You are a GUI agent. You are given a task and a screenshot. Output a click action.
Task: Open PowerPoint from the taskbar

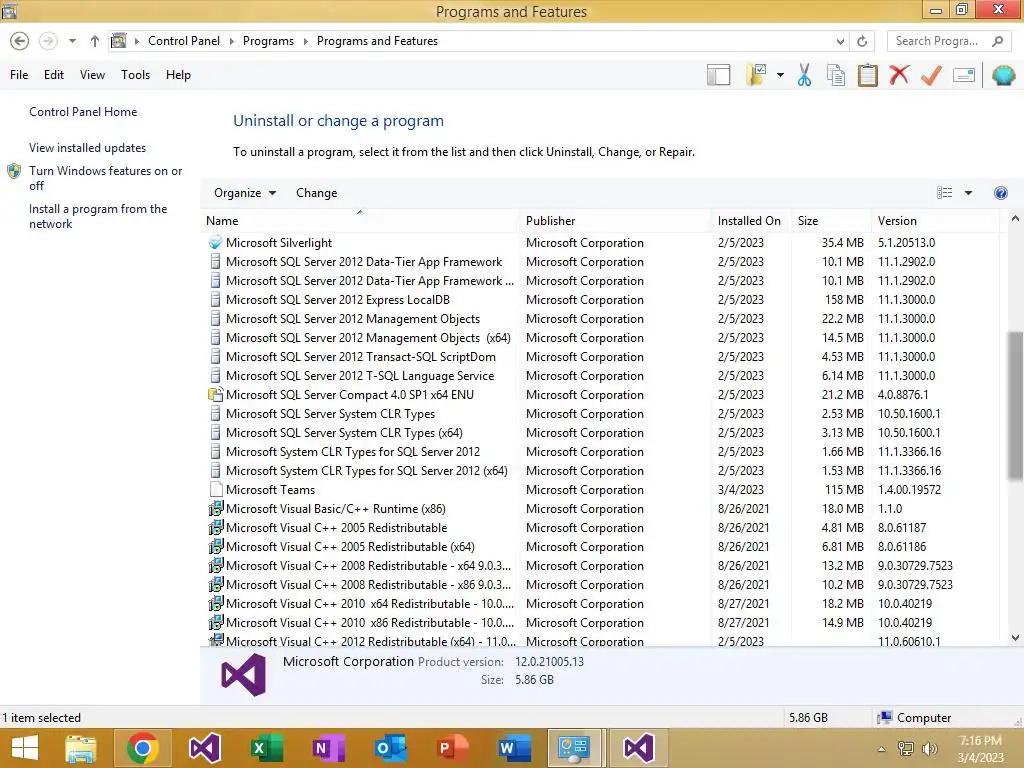(453, 748)
